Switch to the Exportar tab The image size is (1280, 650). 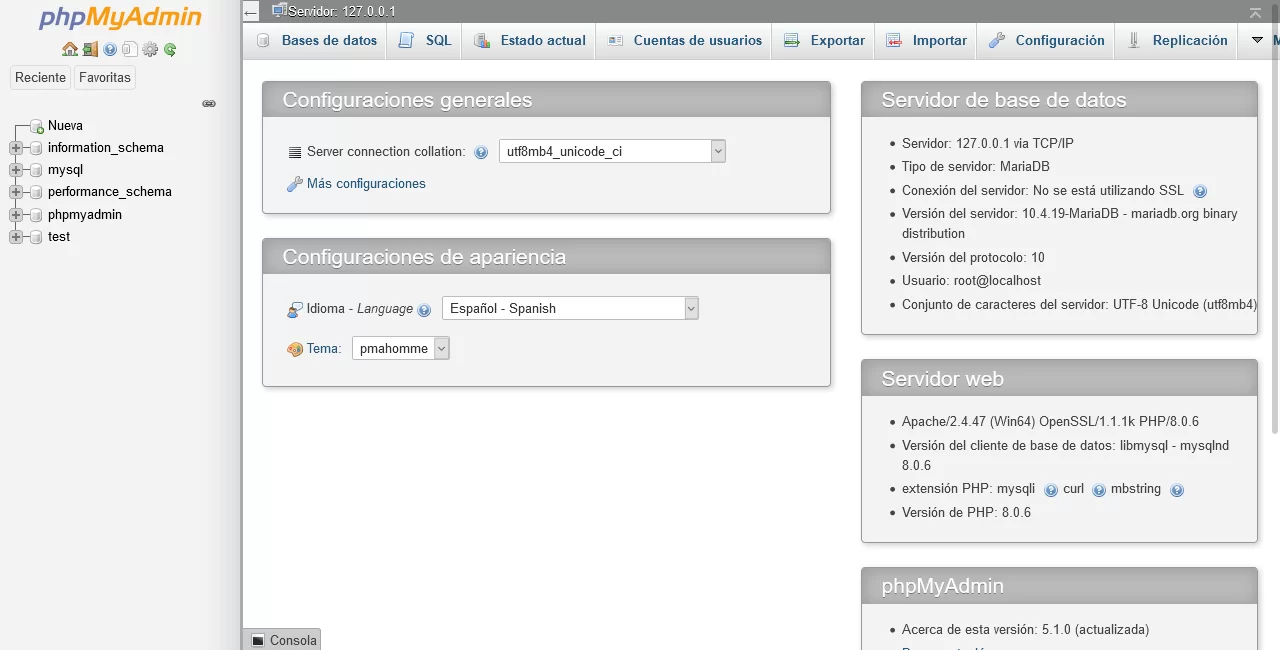(x=824, y=41)
